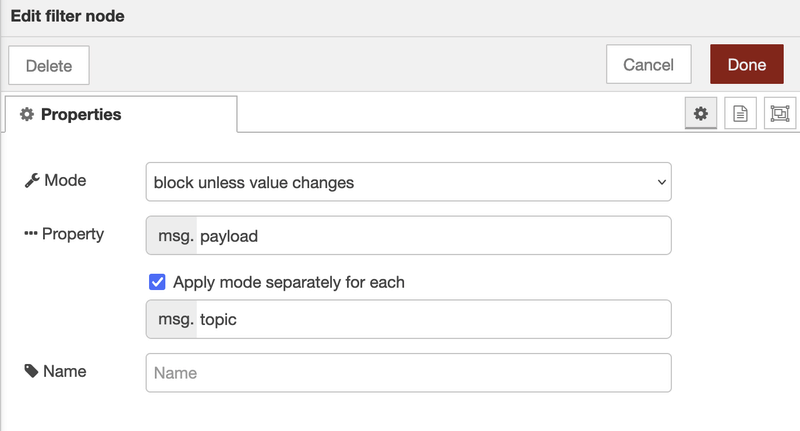Viewport: 800px width, 431px height.
Task: Open the node appearance icon
Action: (x=780, y=113)
